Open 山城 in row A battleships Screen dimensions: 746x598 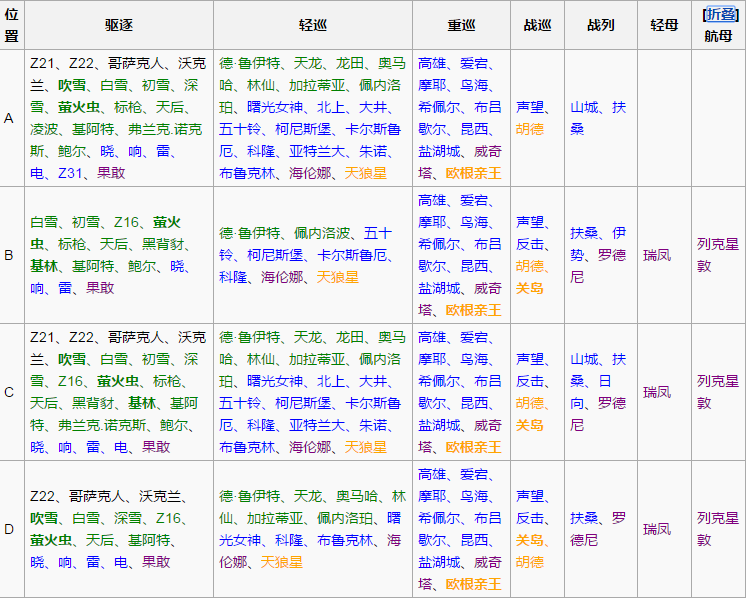584,107
